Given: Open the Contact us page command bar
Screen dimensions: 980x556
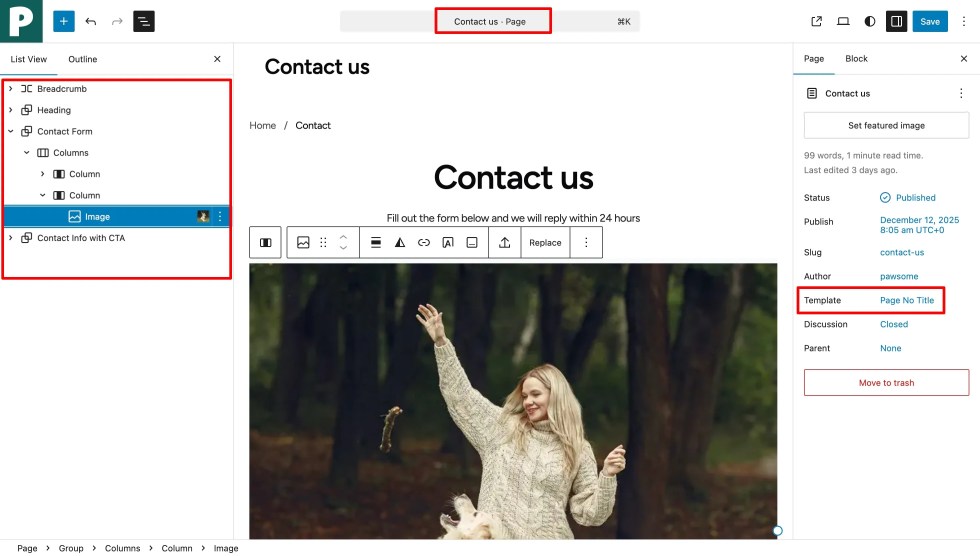Looking at the screenshot, I should (490, 21).
